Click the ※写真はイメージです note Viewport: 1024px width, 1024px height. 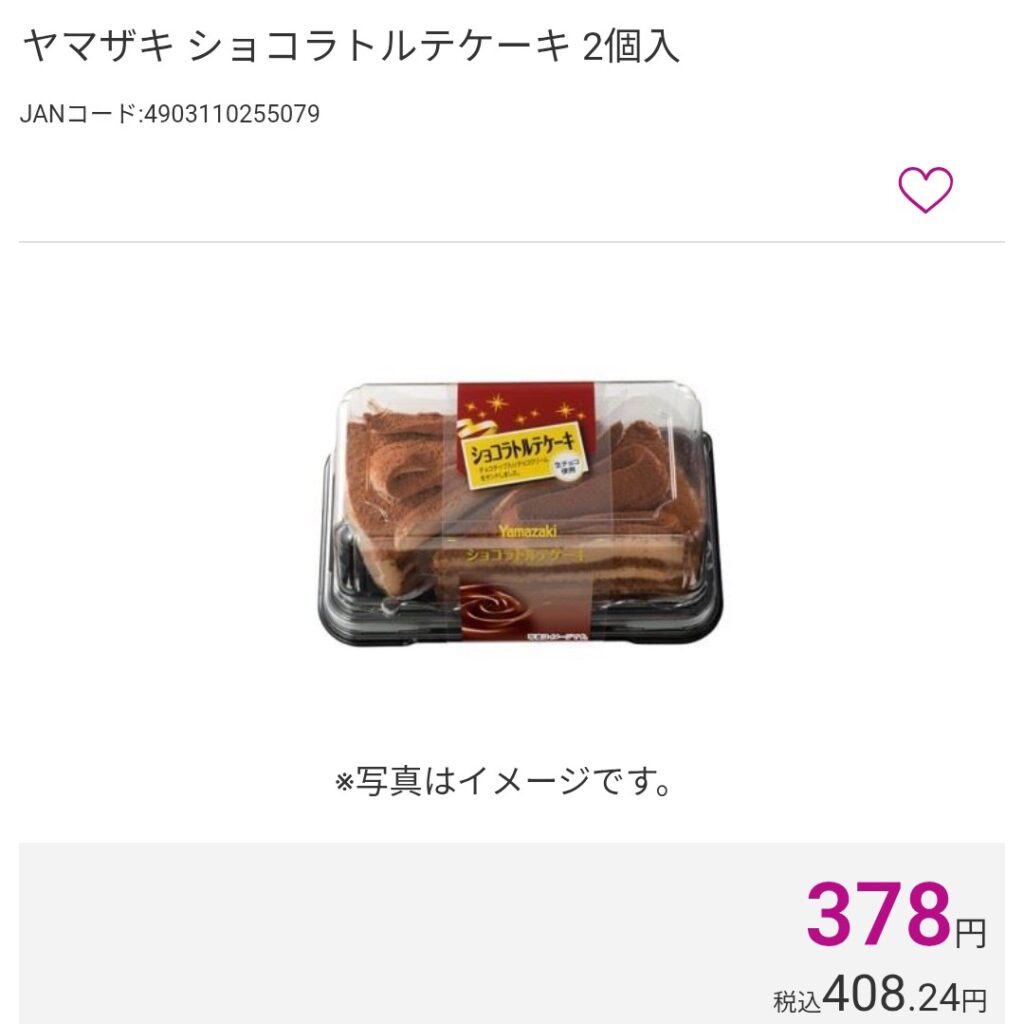504,781
